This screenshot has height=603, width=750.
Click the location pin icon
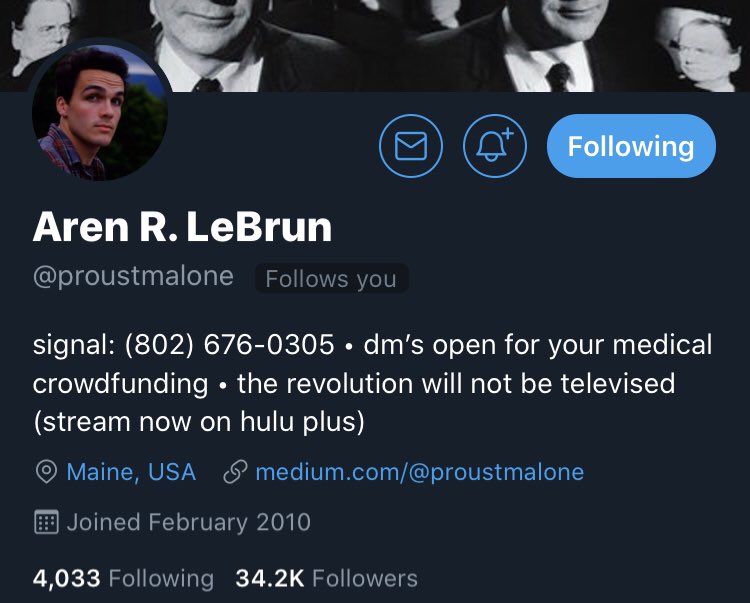(46, 472)
